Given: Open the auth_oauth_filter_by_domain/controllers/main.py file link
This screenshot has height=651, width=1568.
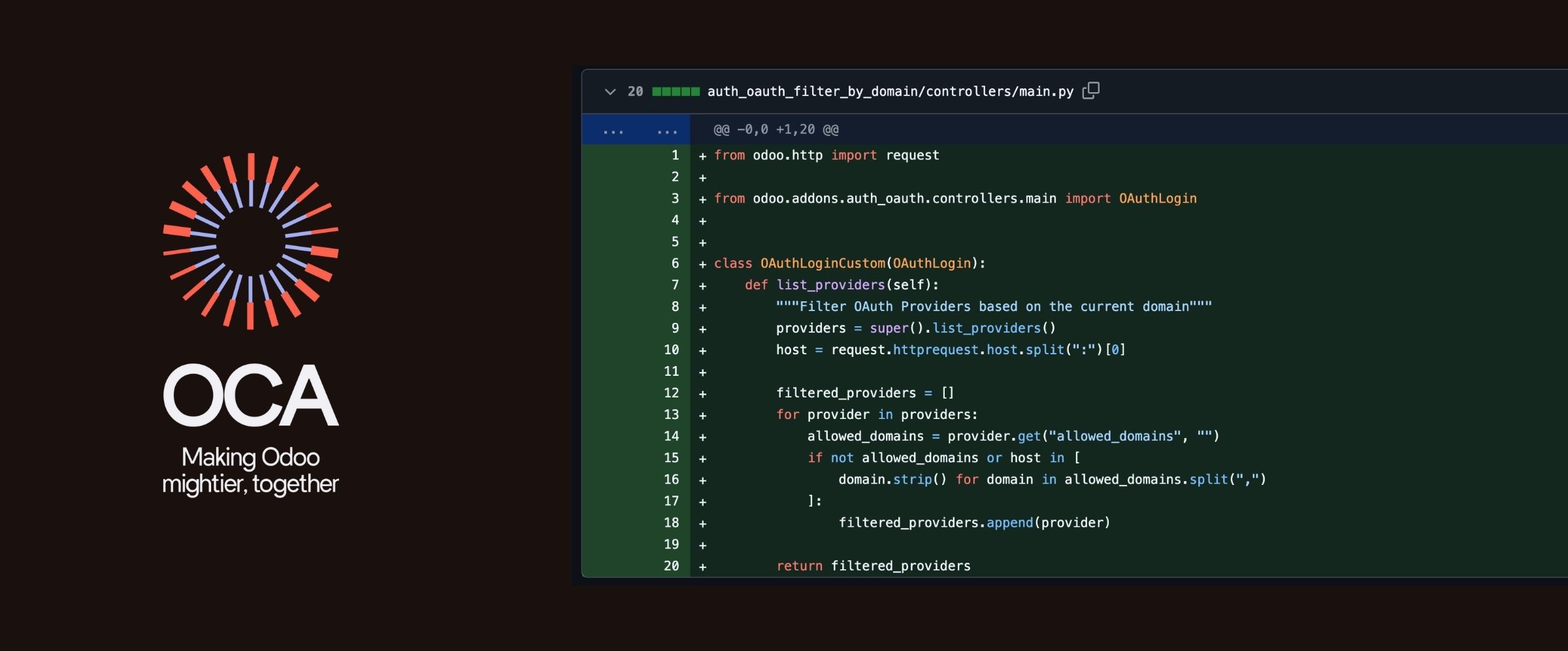Looking at the screenshot, I should pyautogui.click(x=890, y=92).
